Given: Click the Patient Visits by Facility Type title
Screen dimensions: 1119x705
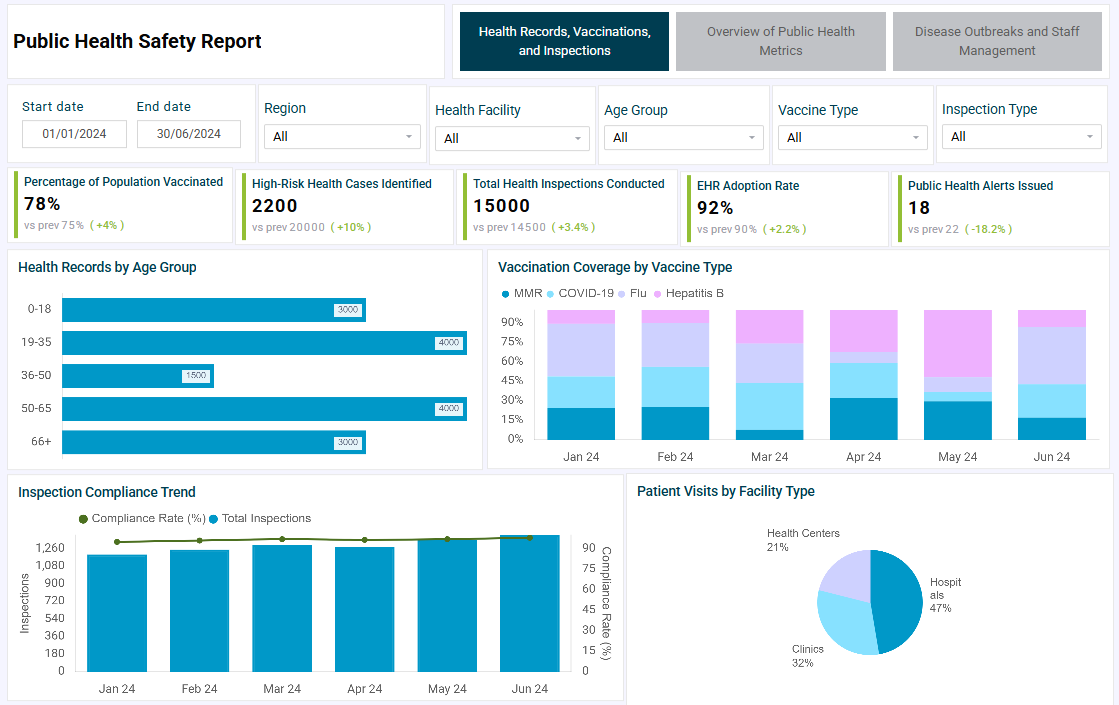Looking at the screenshot, I should (726, 492).
